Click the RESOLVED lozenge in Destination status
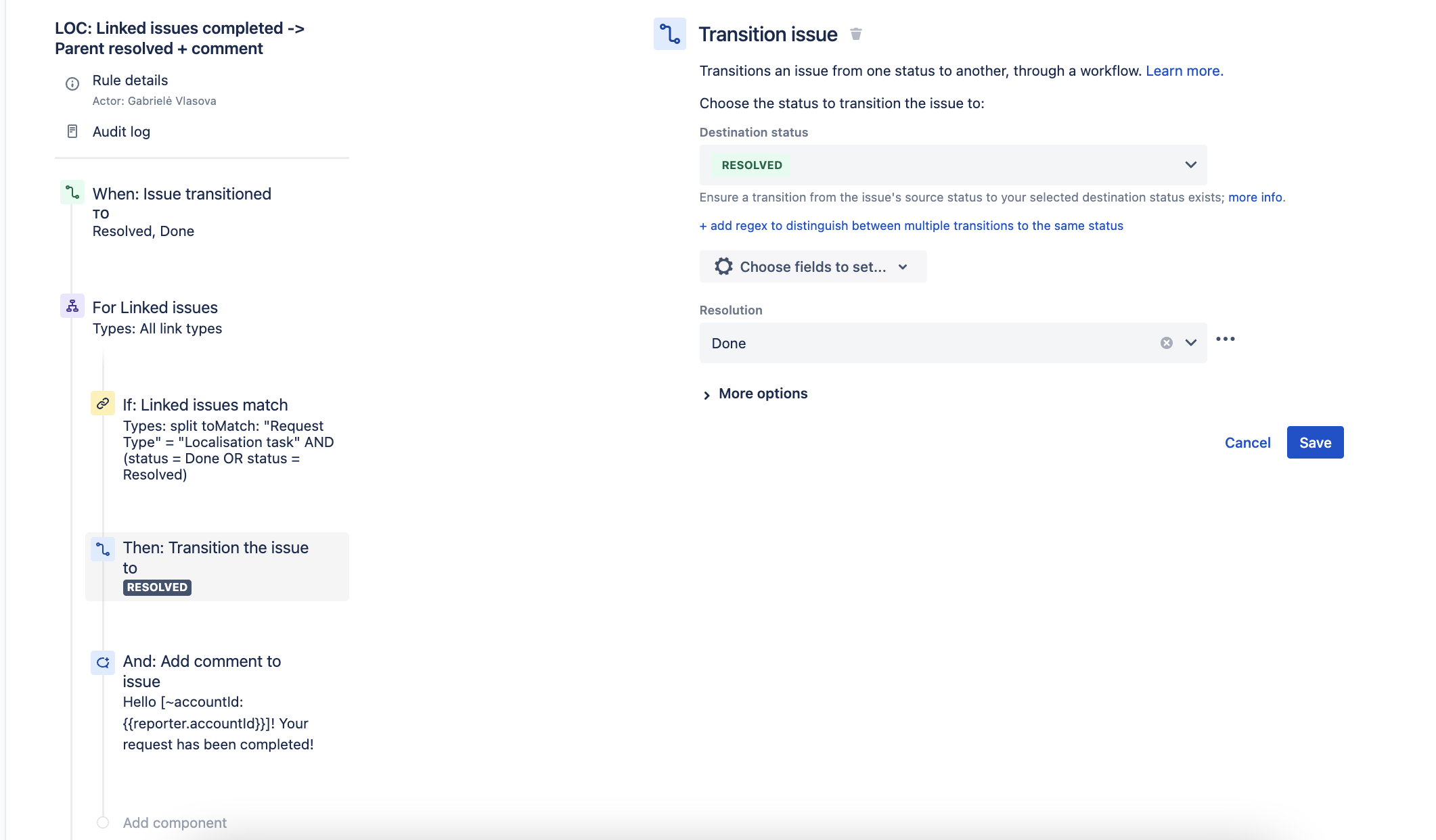 coord(752,165)
